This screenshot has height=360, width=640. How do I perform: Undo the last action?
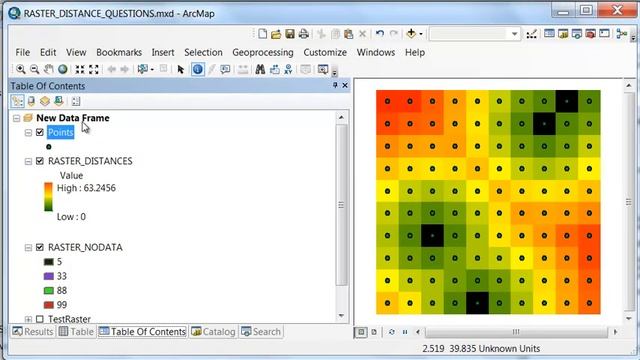pos(380,34)
